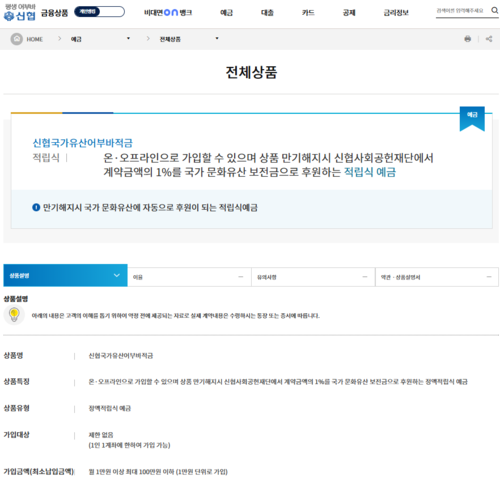Open the 공제 top menu

pos(349,13)
